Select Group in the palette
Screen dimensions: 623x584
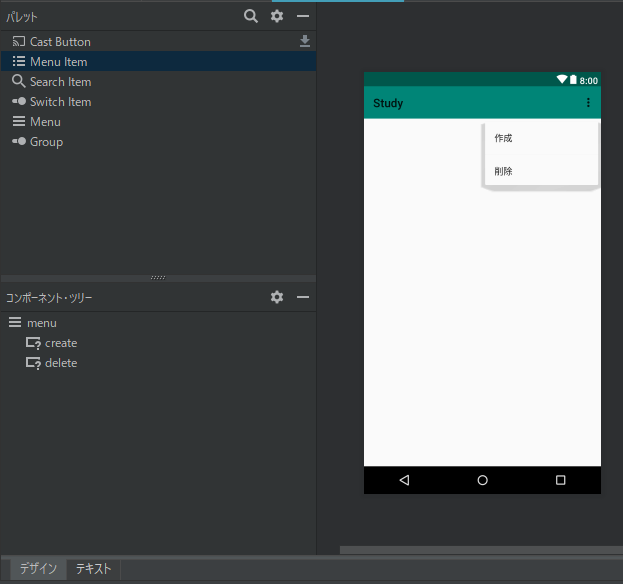click(46, 142)
